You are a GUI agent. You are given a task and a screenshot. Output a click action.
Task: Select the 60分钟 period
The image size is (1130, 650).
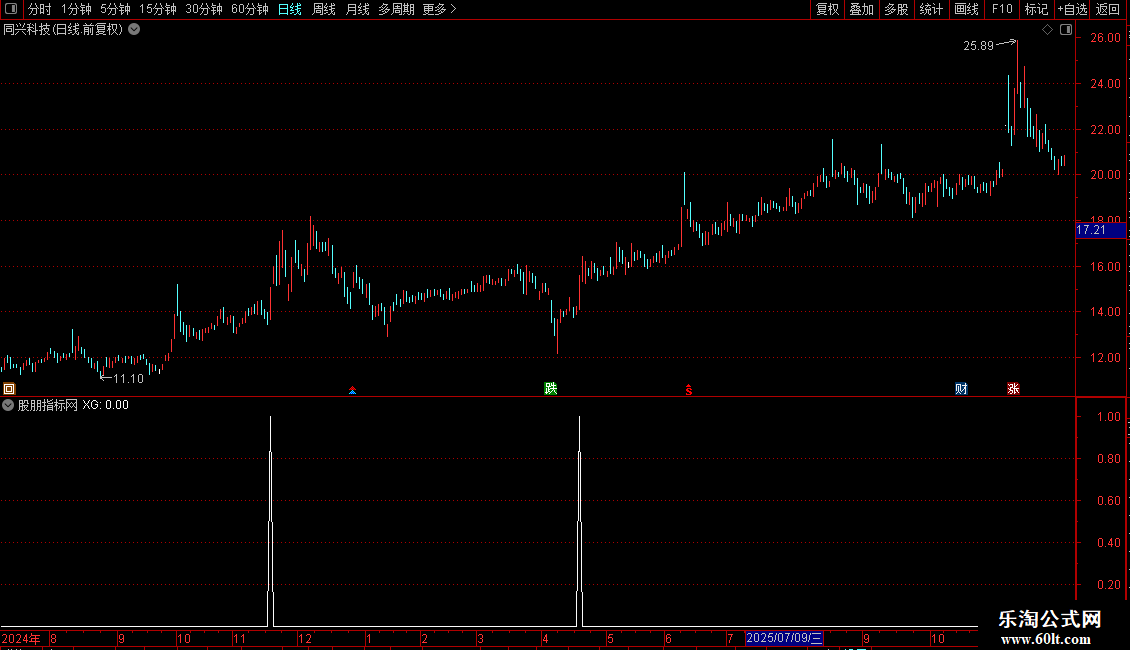(x=250, y=9)
